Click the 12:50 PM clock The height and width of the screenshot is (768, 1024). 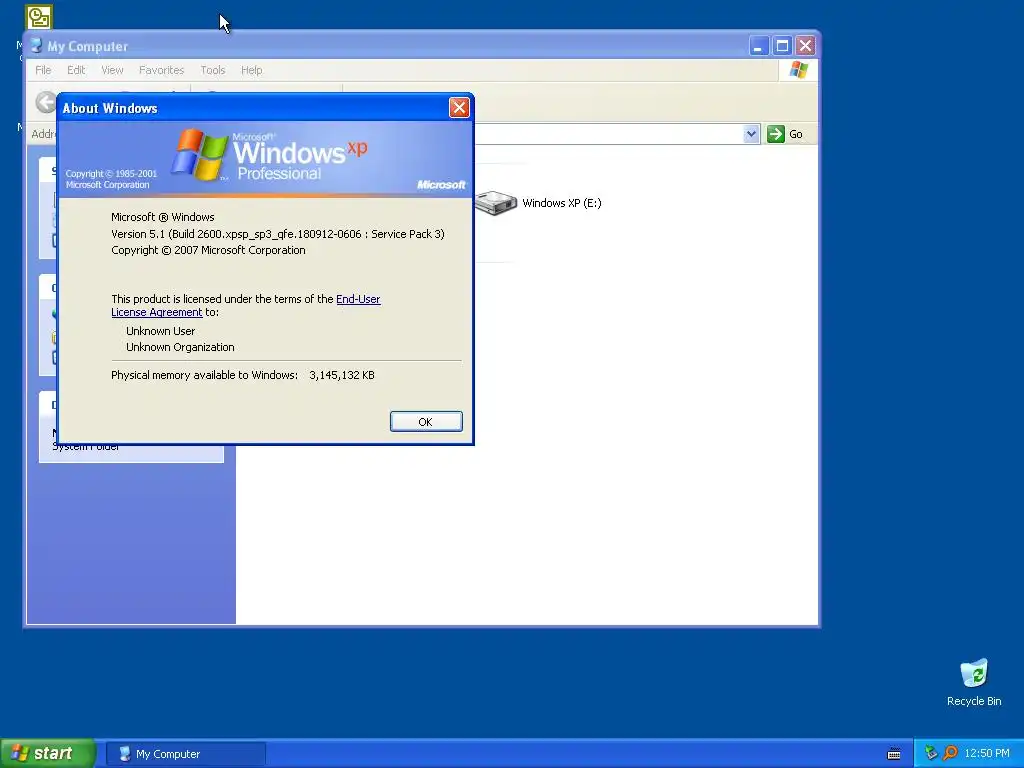point(987,753)
